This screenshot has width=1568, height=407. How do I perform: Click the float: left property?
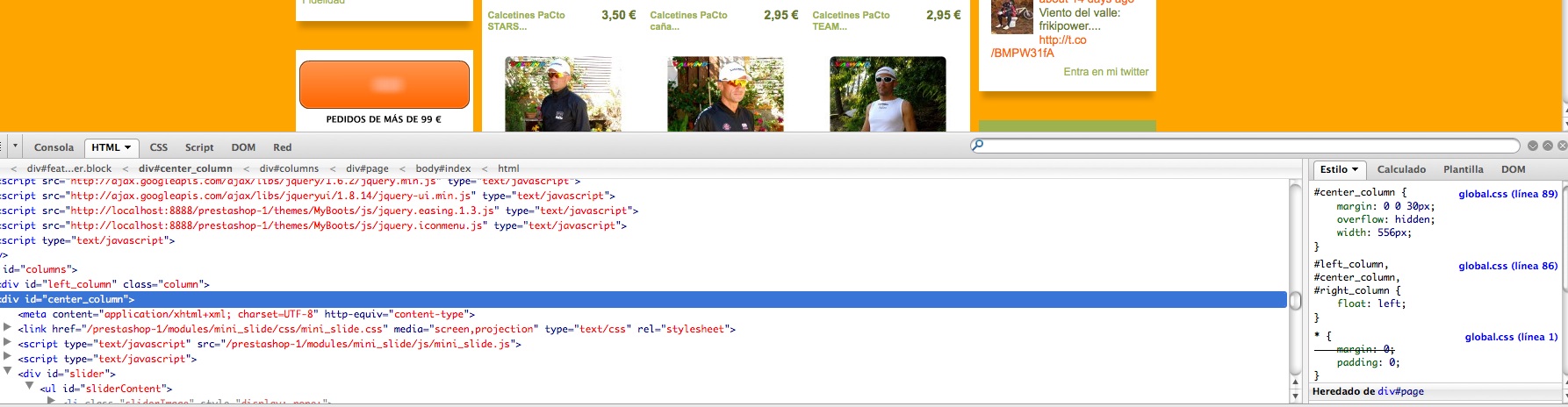(1371, 303)
